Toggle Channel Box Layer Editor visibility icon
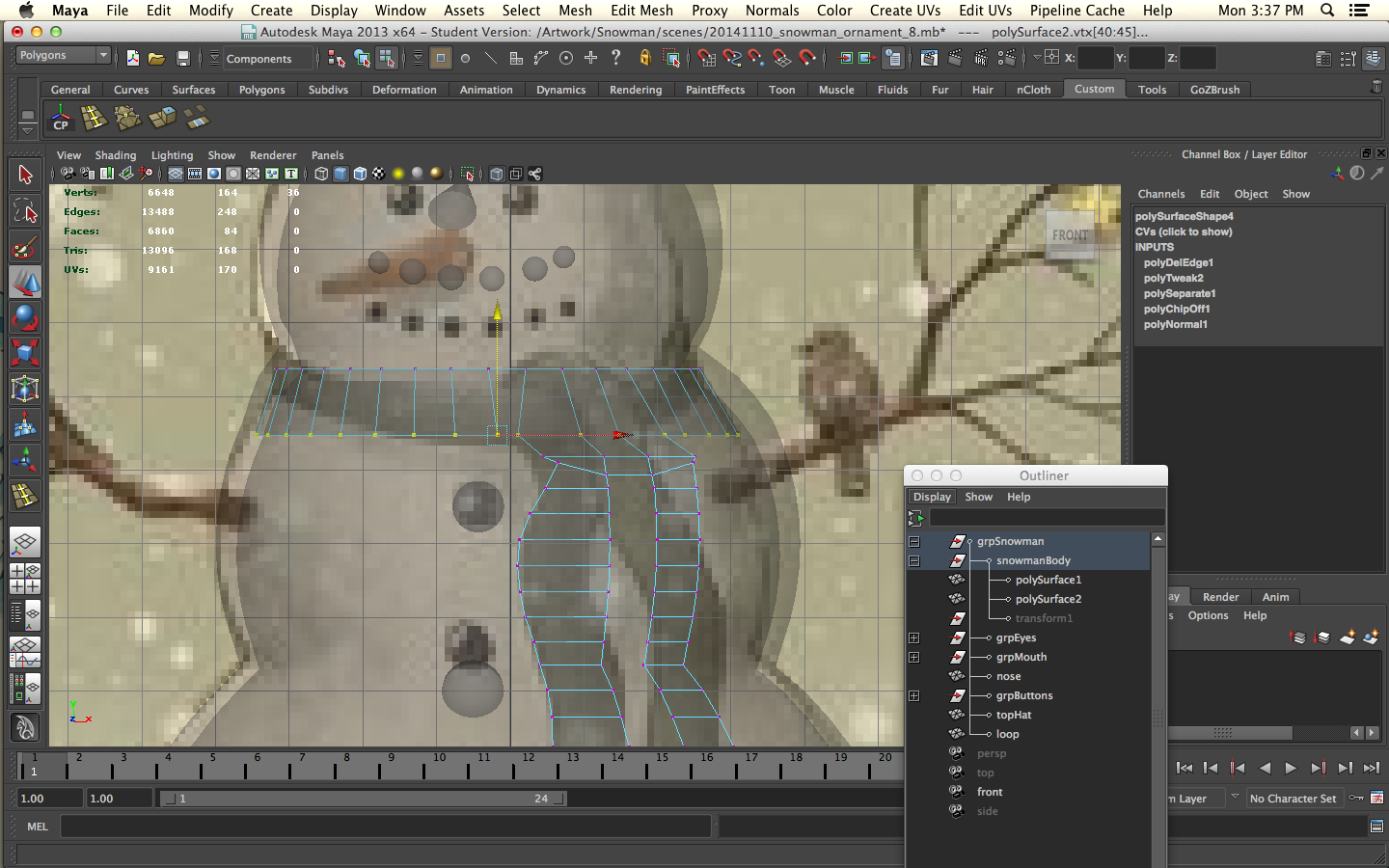 click(x=1374, y=59)
